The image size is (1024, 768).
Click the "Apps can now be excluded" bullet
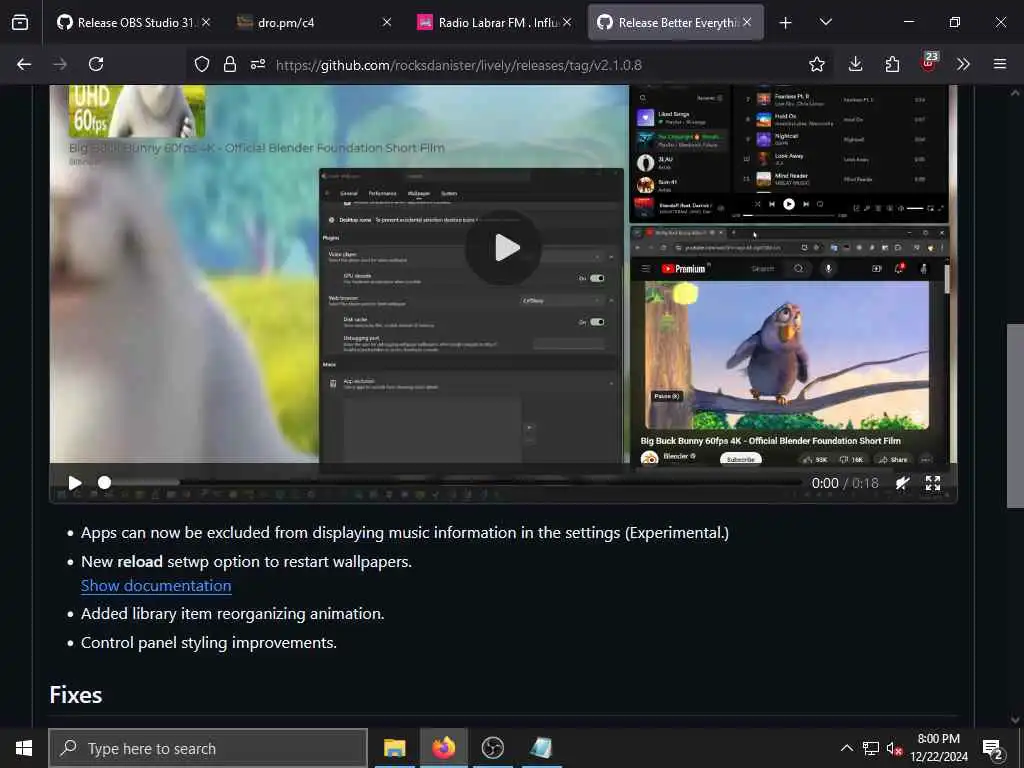(405, 533)
